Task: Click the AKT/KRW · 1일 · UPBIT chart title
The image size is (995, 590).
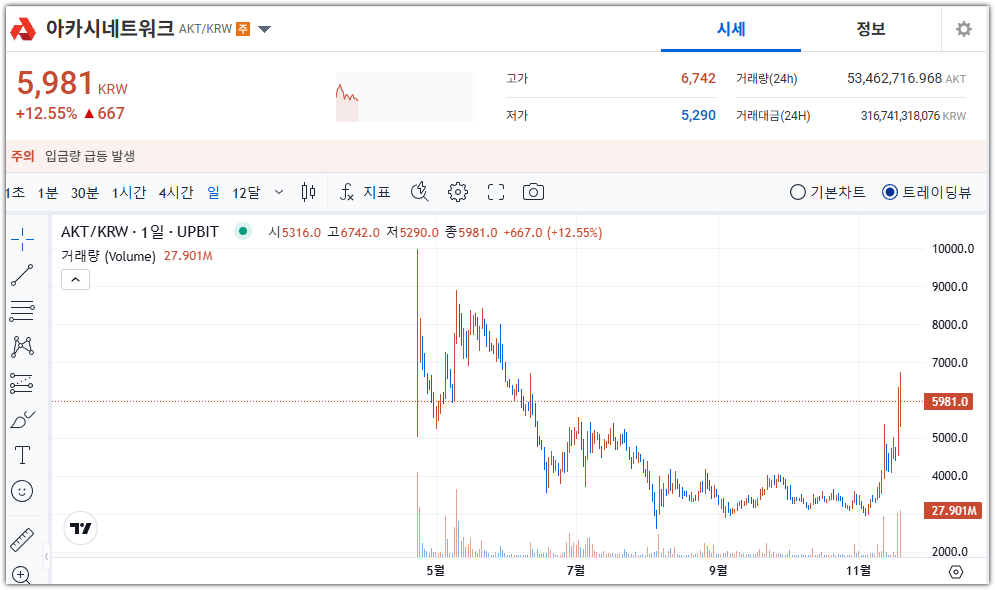Action: [x=140, y=232]
